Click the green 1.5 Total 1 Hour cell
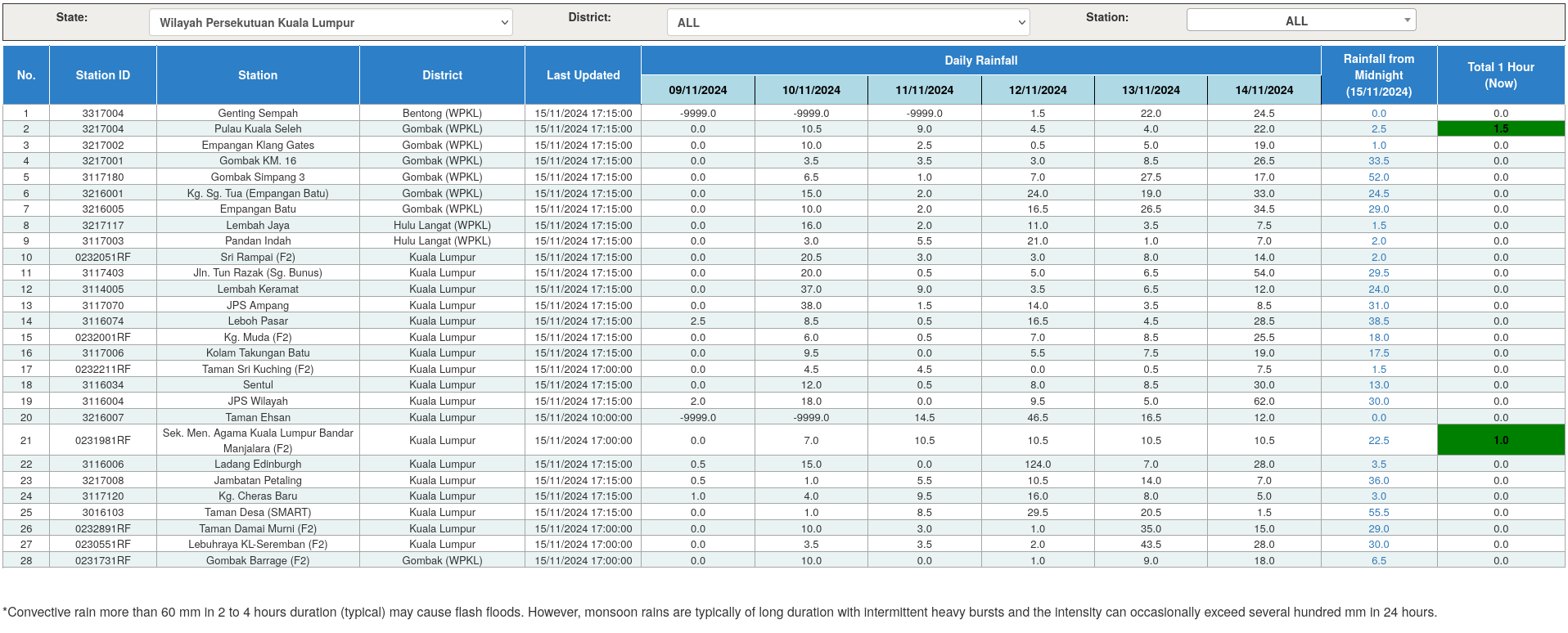 click(x=1501, y=129)
